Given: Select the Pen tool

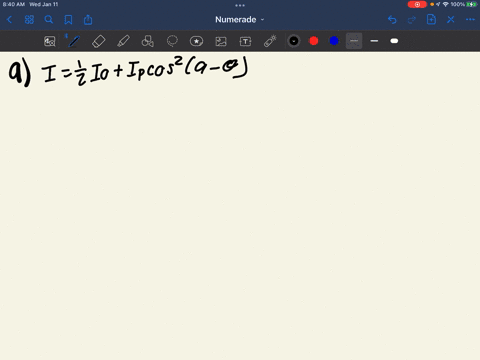Looking at the screenshot, I should pos(74,41).
